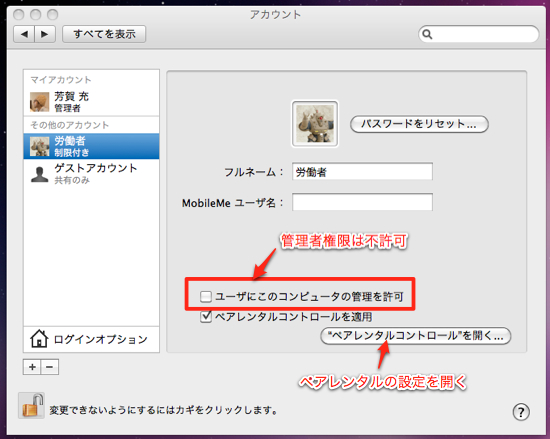Click the house icon beside ログインオプション

pyautogui.click(x=39, y=338)
